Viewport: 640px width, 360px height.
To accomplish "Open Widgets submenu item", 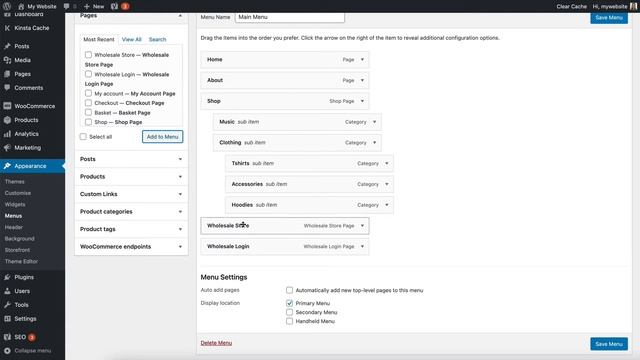I will click(x=15, y=204).
